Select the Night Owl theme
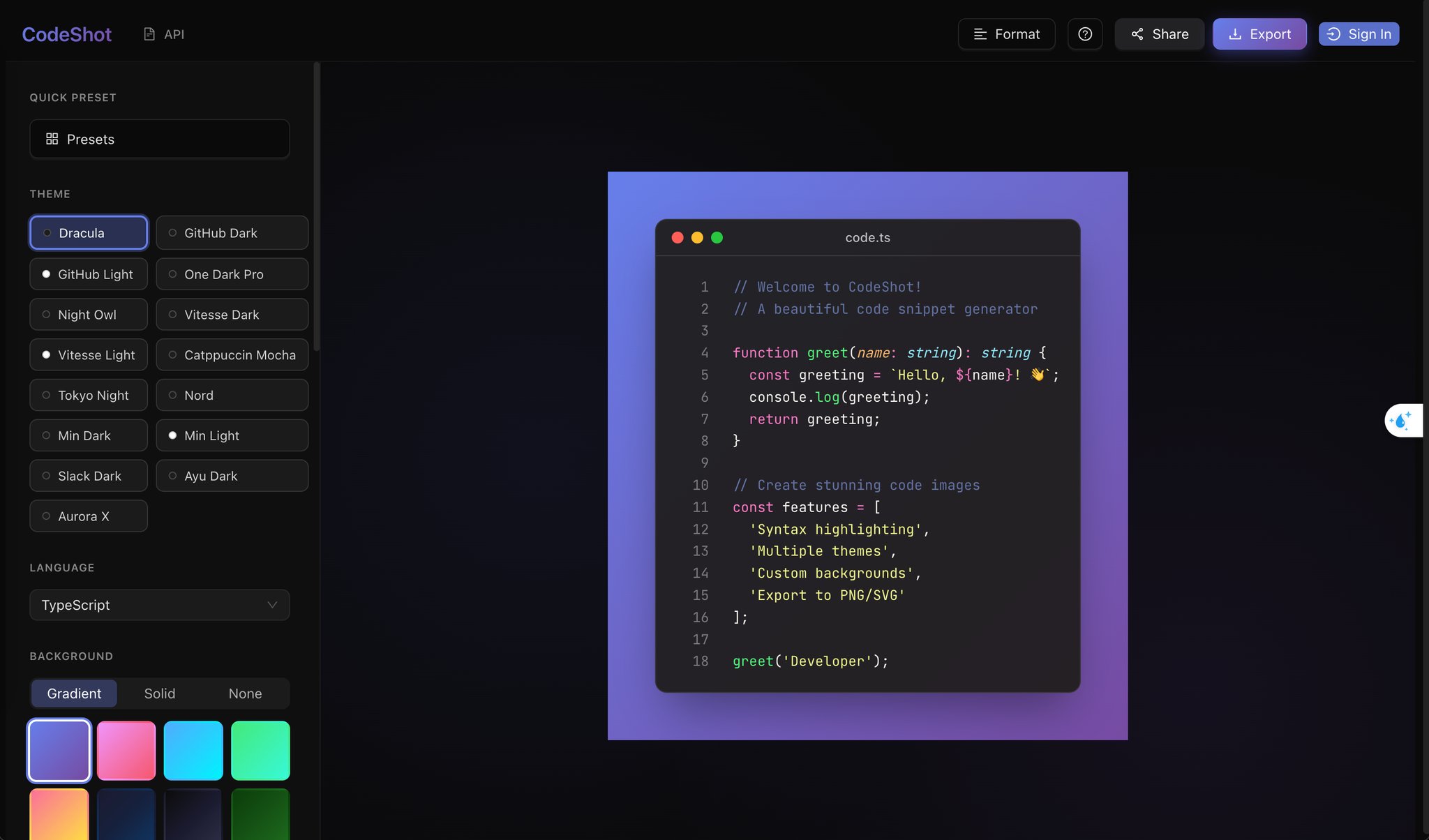 89,315
